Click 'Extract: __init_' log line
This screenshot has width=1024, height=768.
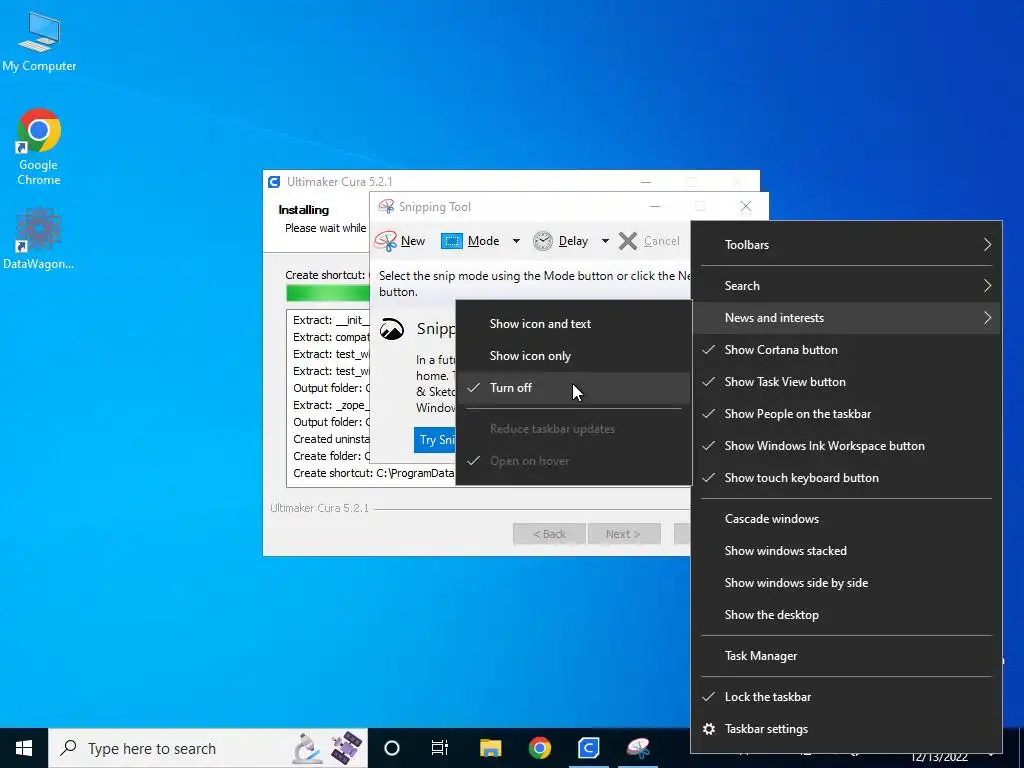(331, 321)
